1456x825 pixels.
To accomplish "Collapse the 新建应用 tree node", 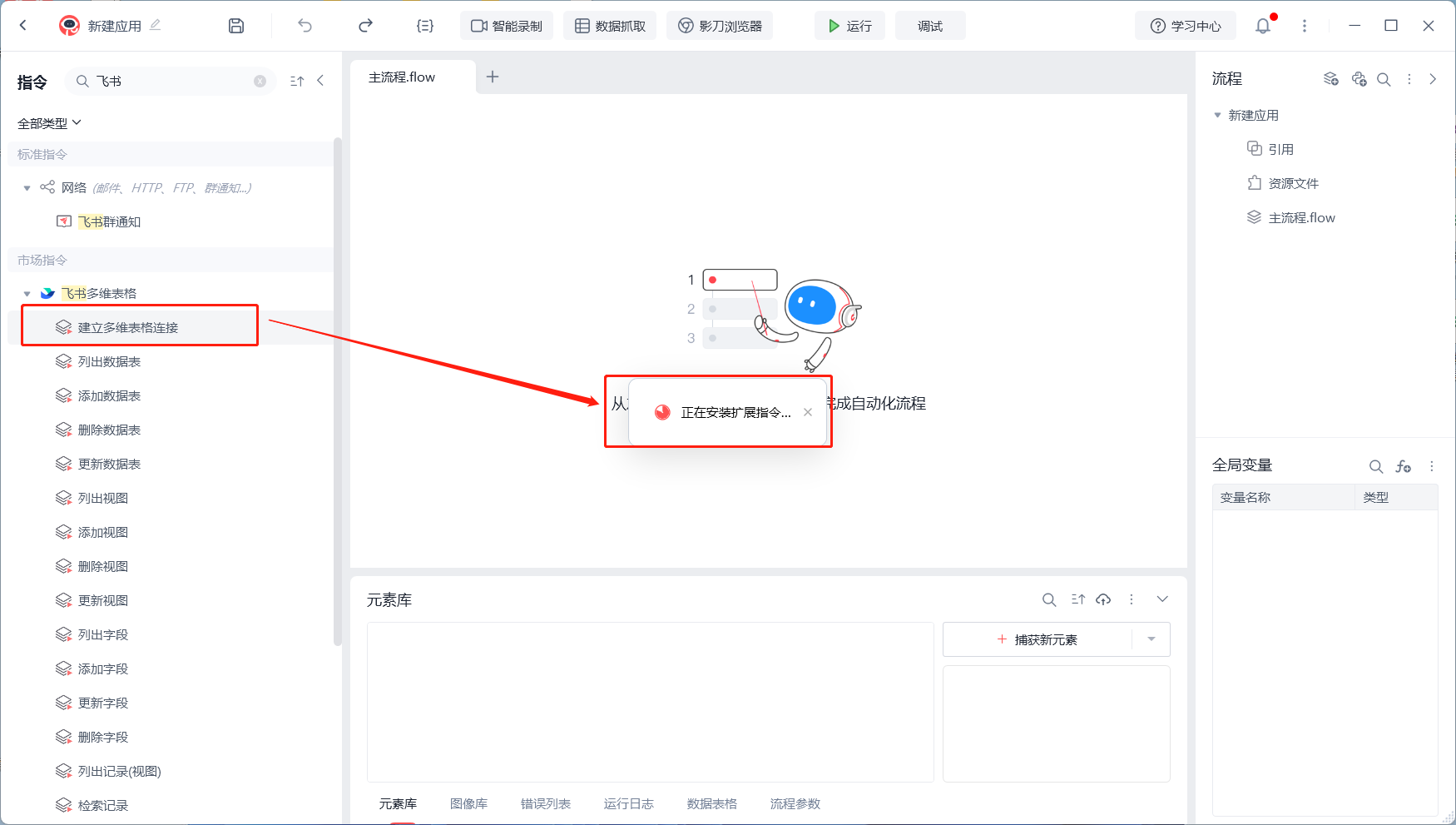I will point(1218,115).
